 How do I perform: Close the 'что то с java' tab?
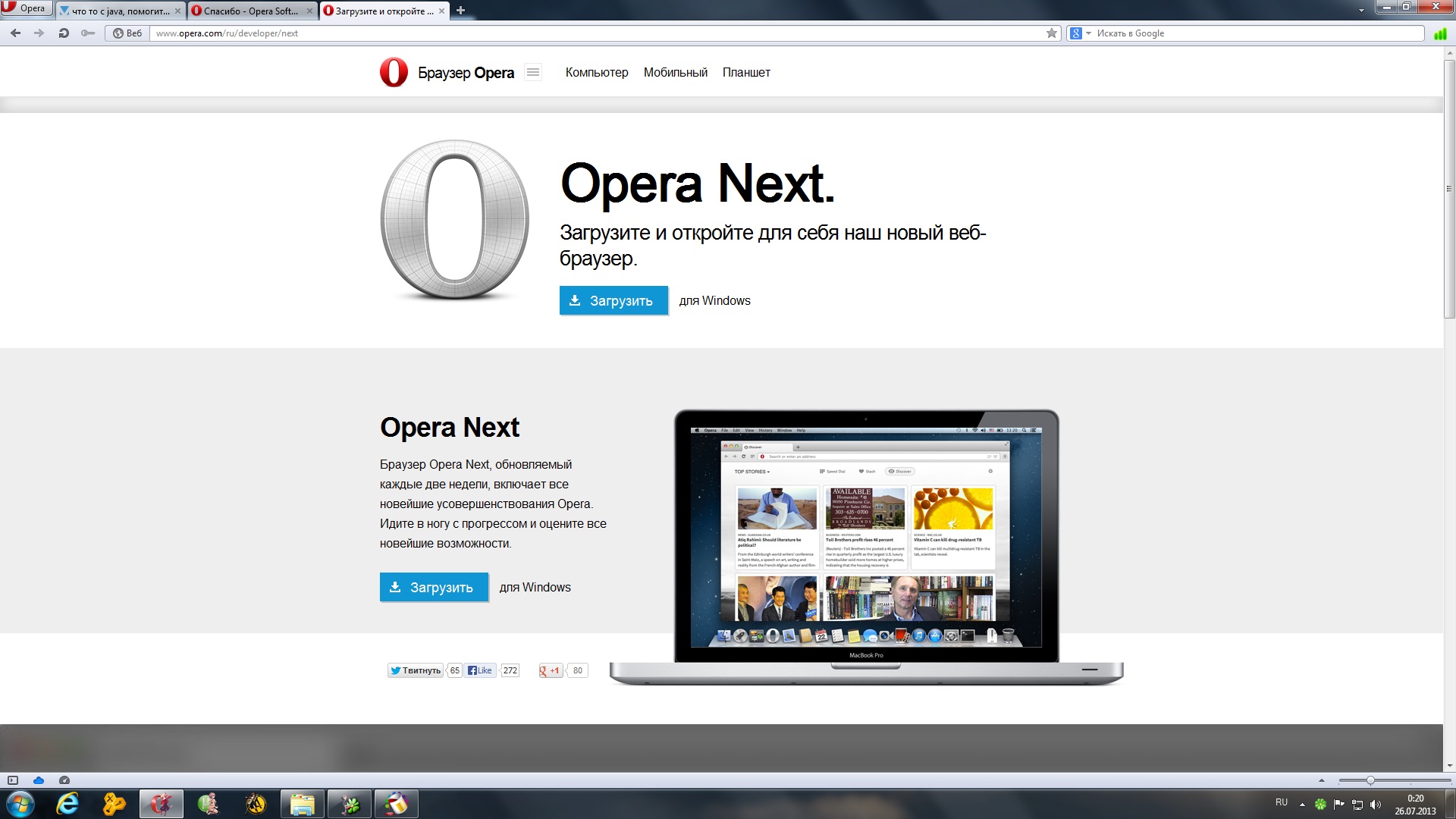(177, 11)
